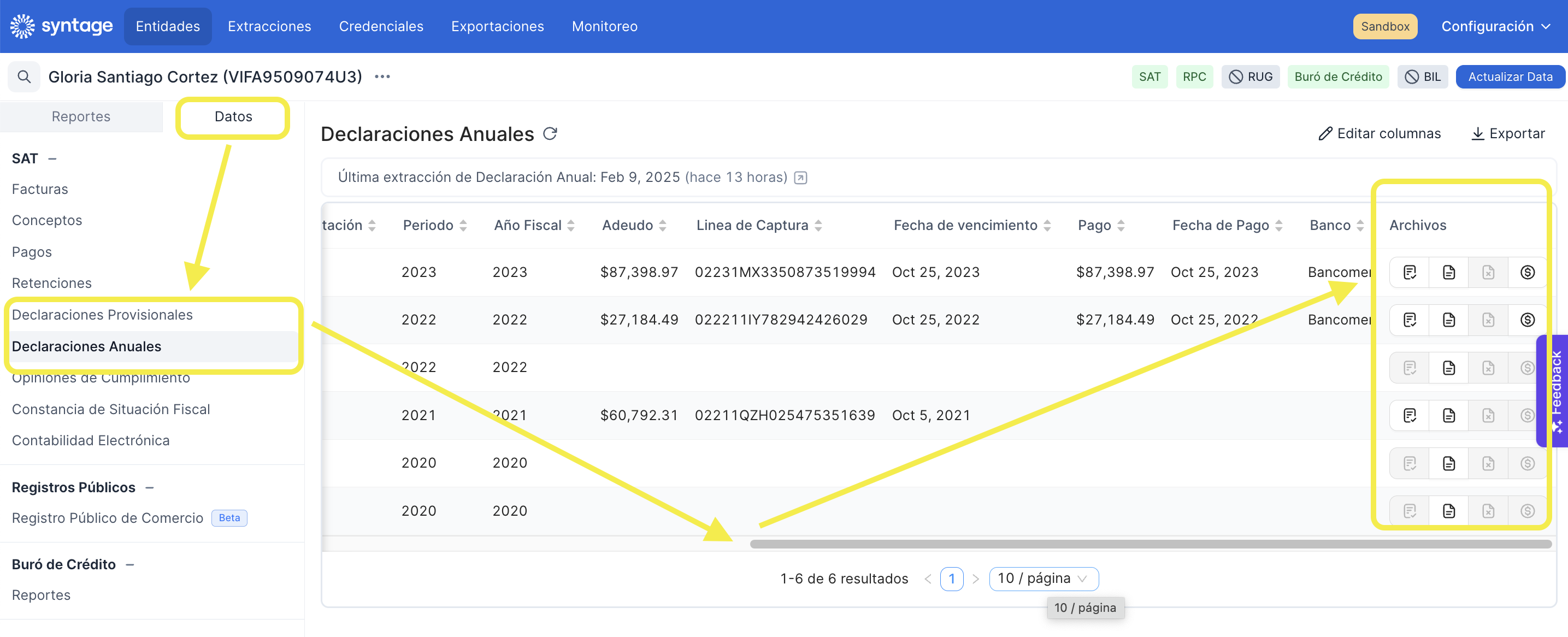Open Exportaciones in top navigation
The width and height of the screenshot is (1568, 637).
[x=497, y=26]
